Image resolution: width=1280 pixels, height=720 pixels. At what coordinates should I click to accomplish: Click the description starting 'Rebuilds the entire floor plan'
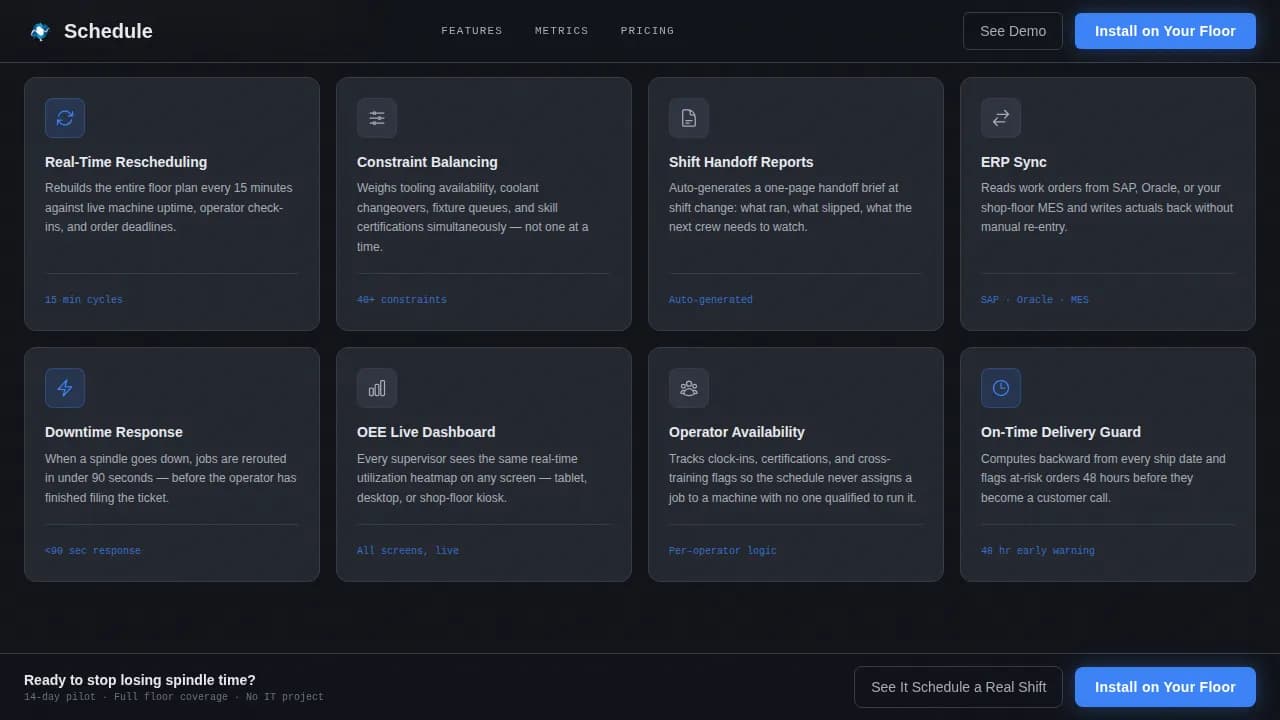[x=169, y=207]
